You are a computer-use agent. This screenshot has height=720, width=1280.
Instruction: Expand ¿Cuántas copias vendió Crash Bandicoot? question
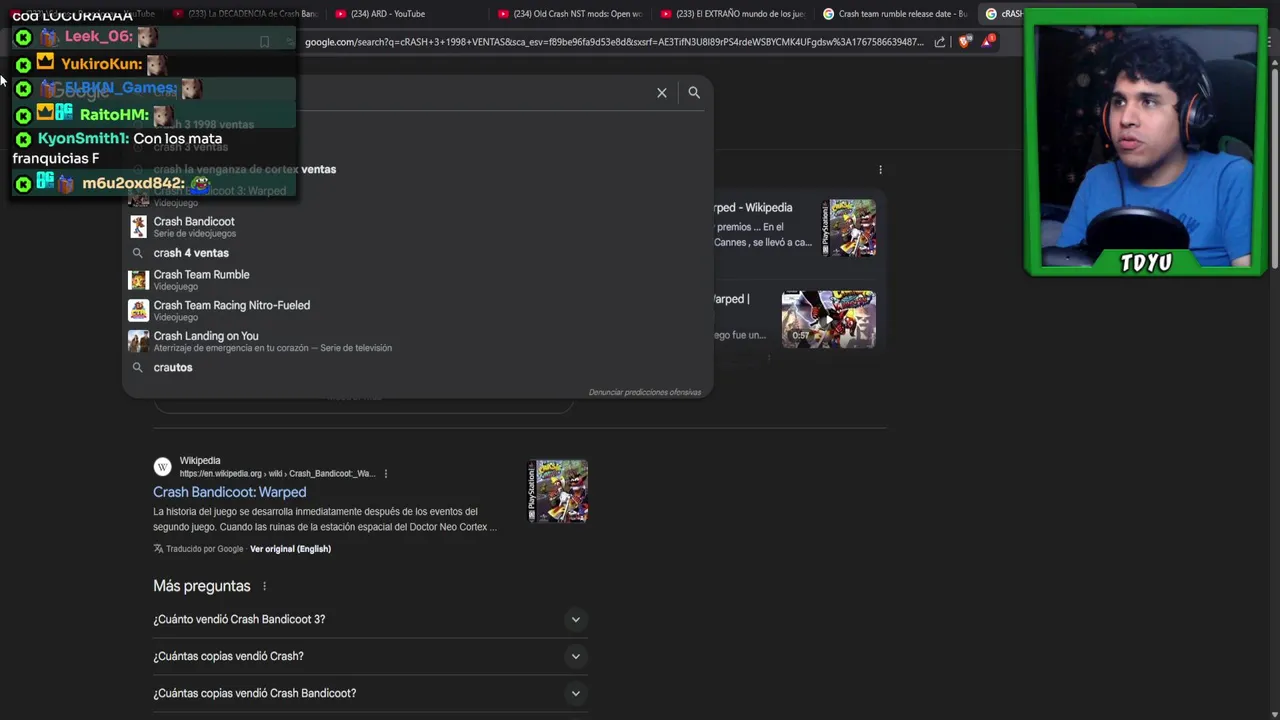pyautogui.click(x=369, y=693)
